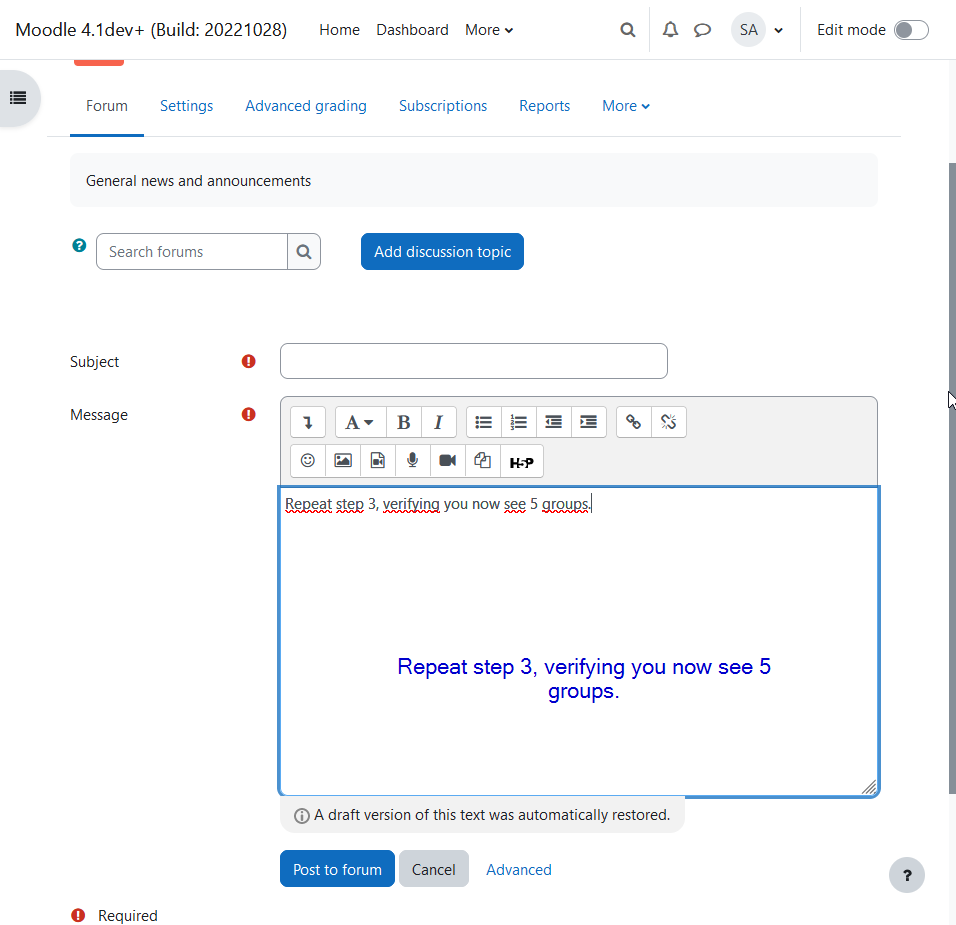956x925 pixels.
Task: Toggle Edit mode switch
Action: point(911,30)
